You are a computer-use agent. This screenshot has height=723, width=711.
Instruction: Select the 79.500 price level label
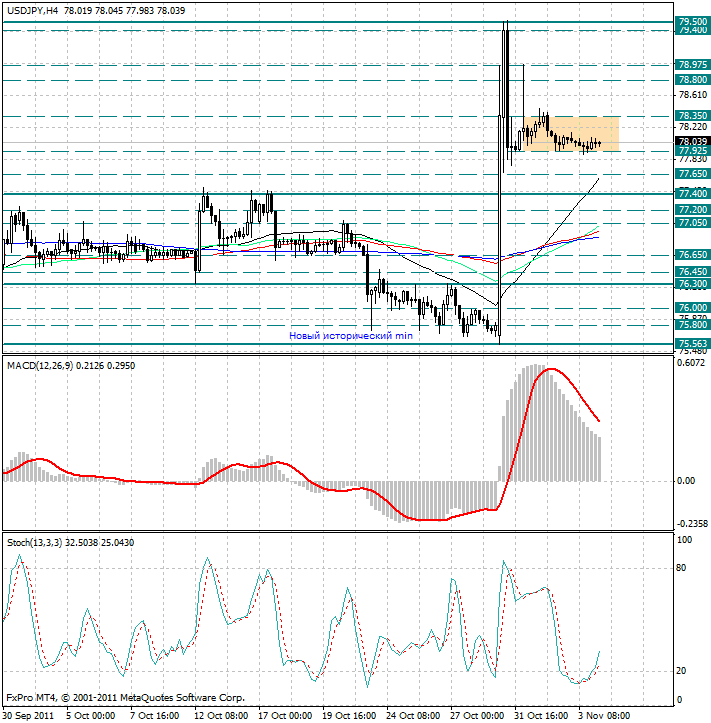(x=693, y=21)
